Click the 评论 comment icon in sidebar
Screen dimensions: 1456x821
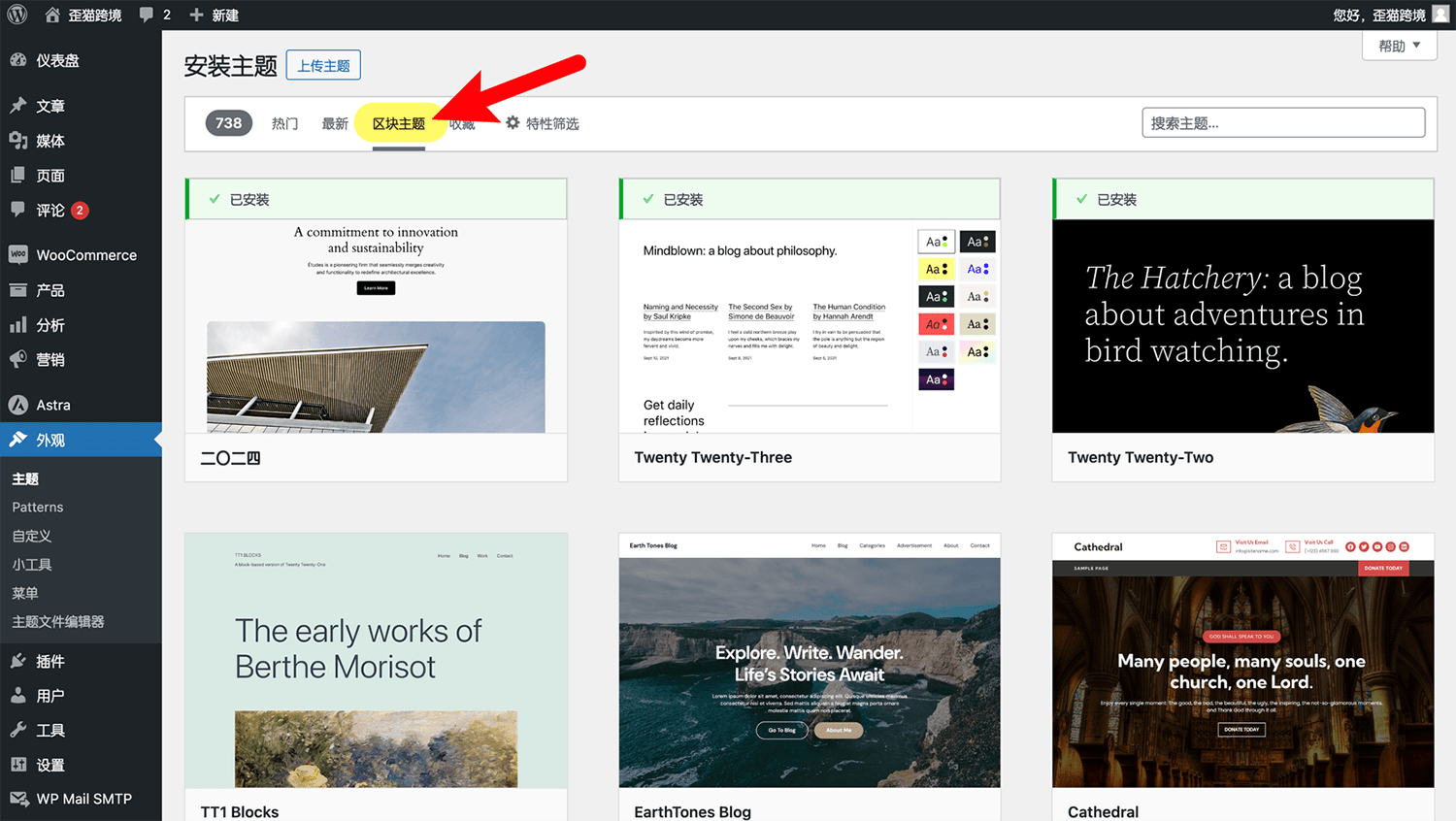click(18, 210)
